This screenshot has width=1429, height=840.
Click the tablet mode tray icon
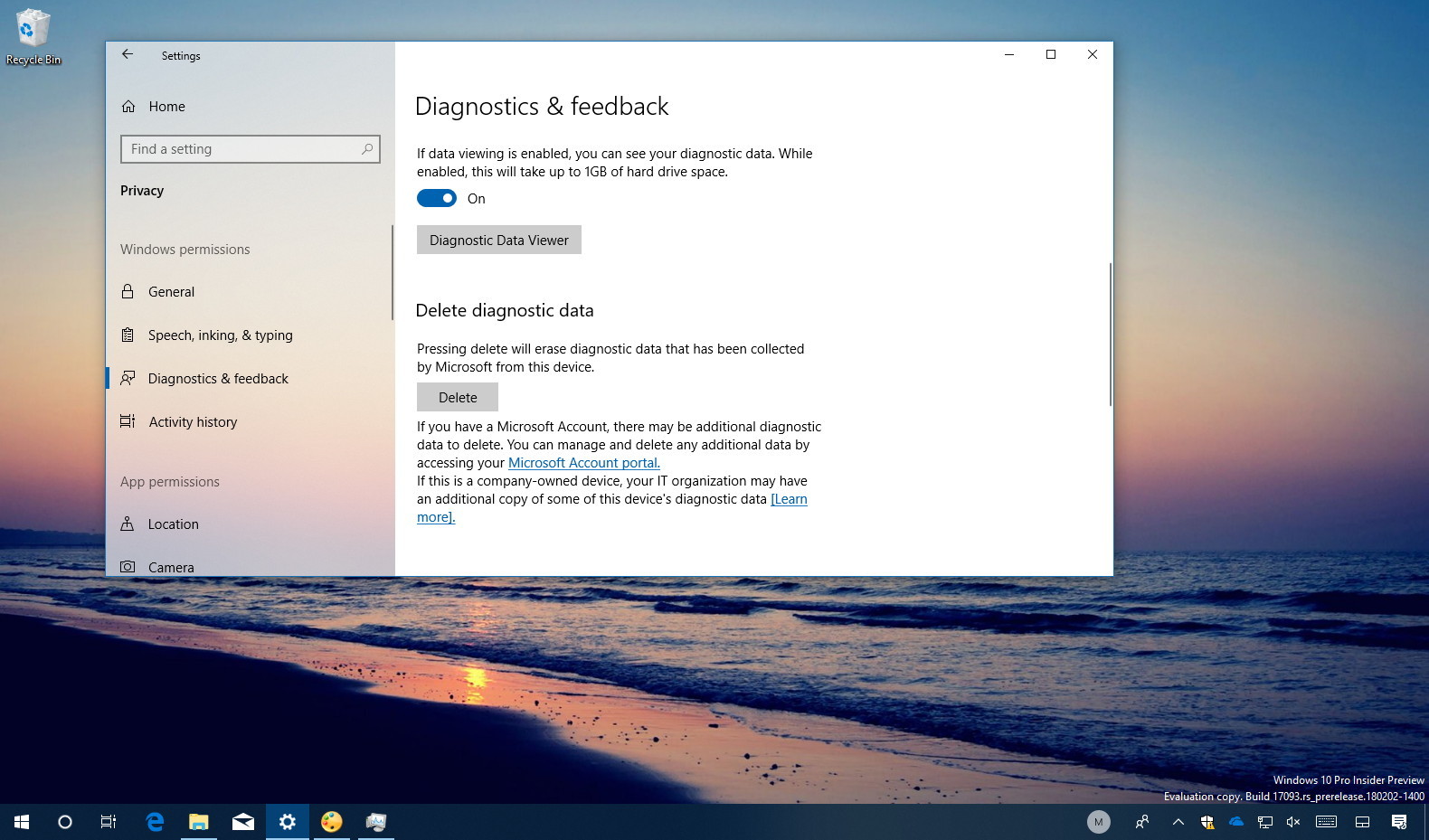point(1362,822)
